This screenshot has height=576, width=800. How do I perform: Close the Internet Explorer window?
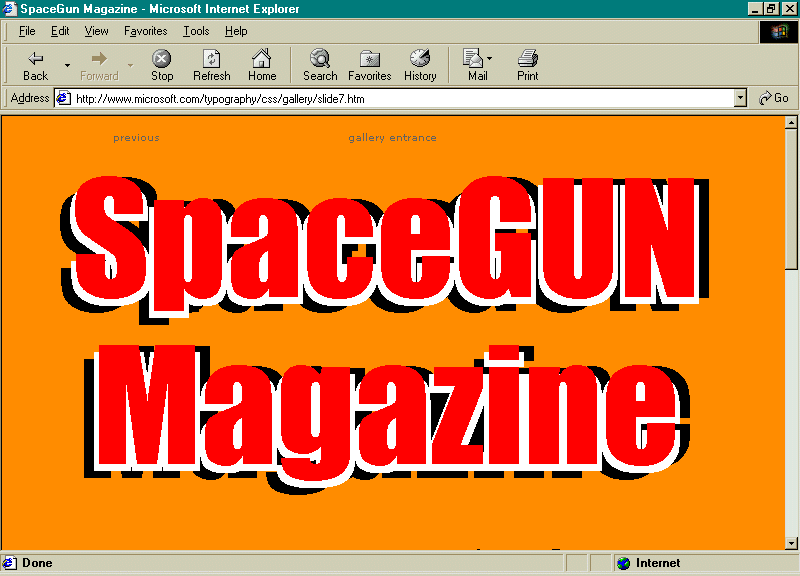789,9
